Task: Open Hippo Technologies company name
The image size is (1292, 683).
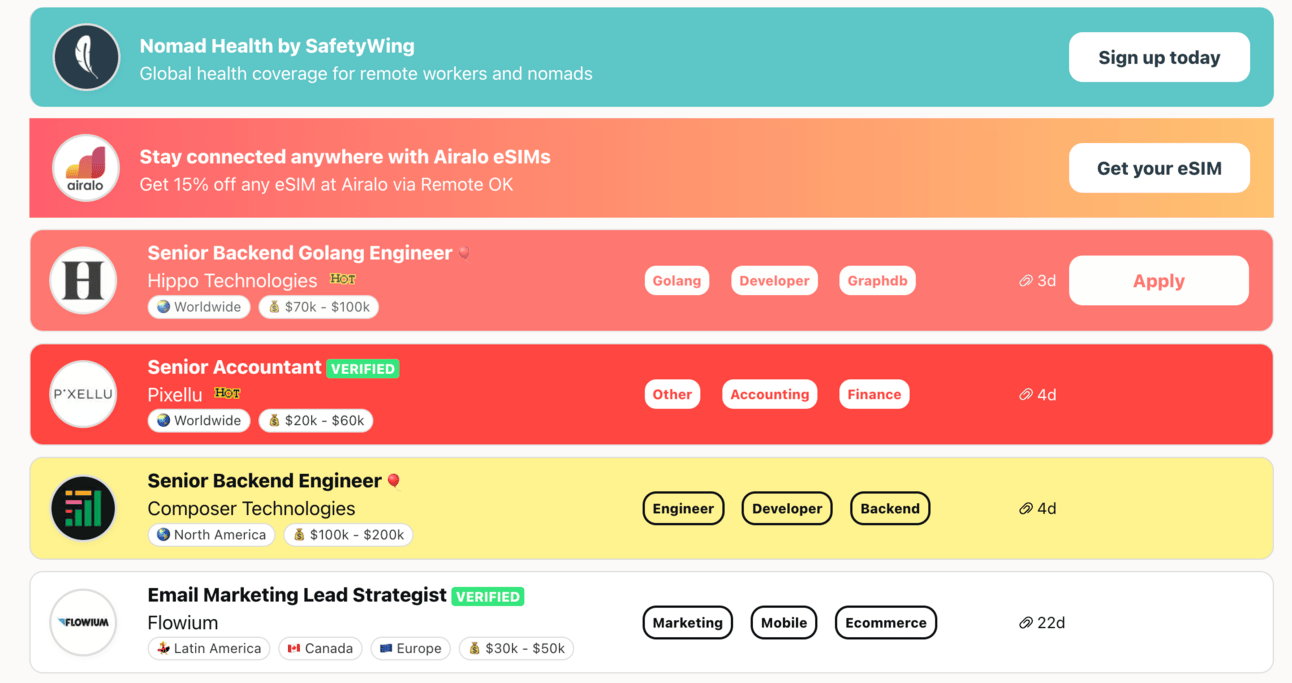Action: point(232,281)
